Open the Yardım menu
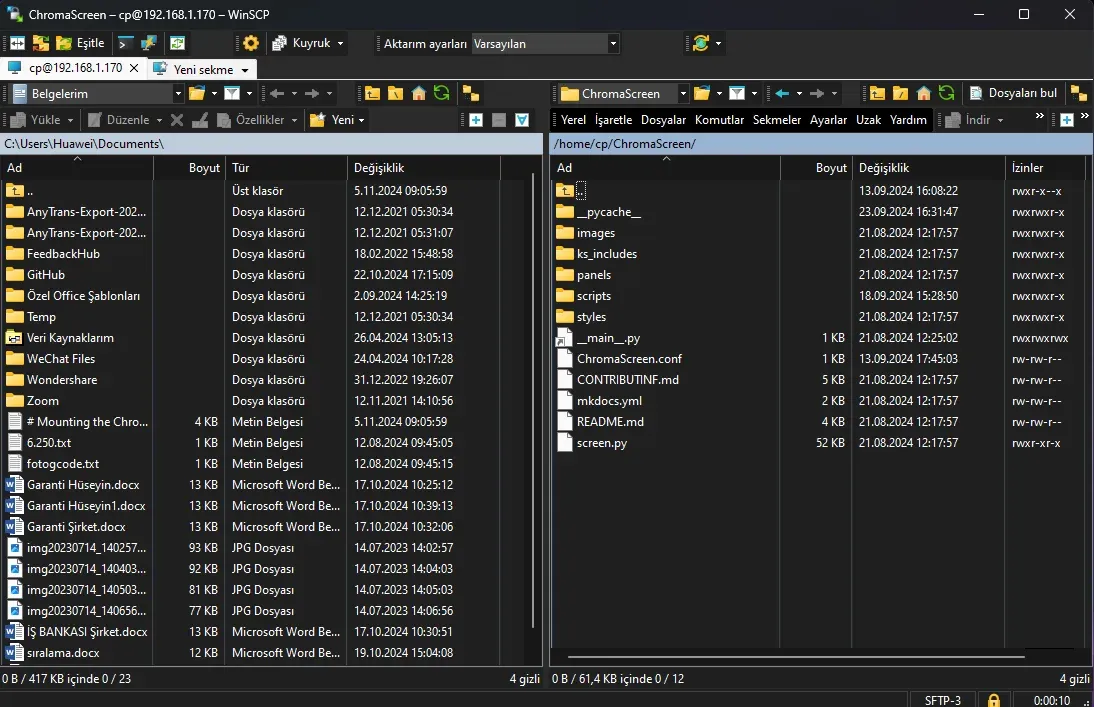Viewport: 1094px width, 707px height. (x=908, y=120)
